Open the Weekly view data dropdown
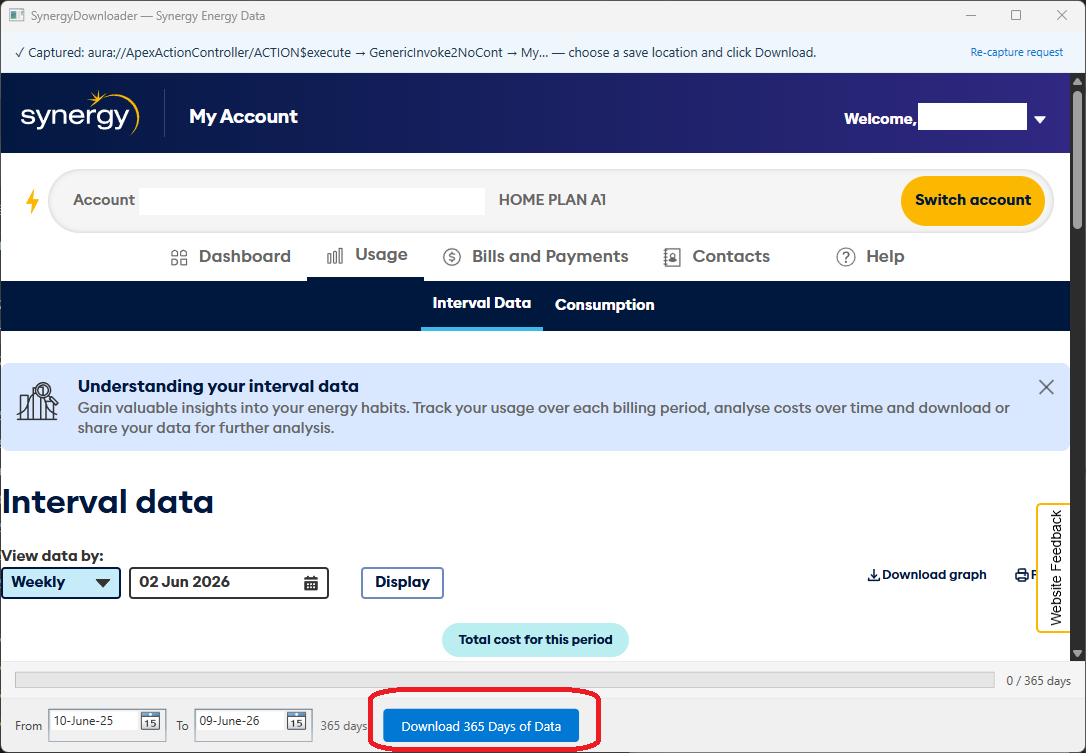This screenshot has width=1086, height=753. [x=61, y=583]
